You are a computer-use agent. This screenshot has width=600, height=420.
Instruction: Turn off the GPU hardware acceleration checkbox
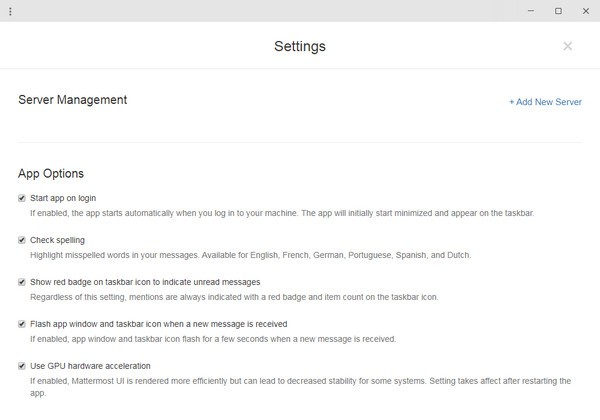click(22, 366)
